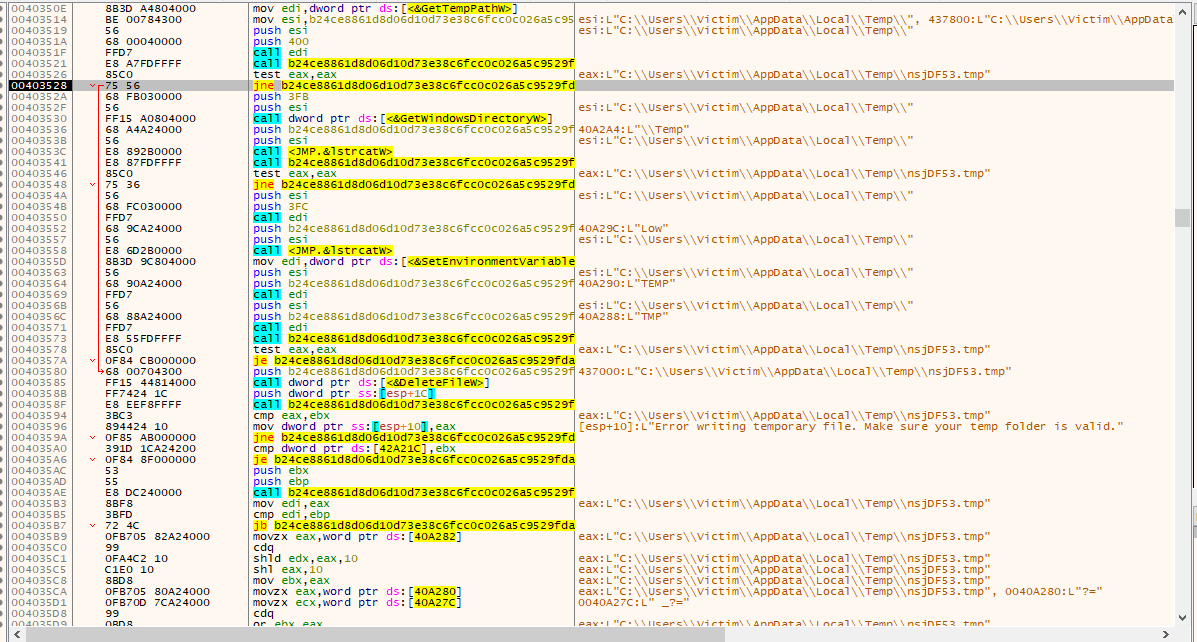Click the horizontal scrollbar thumb
Viewport: 1197px width, 642px height.
point(370,634)
